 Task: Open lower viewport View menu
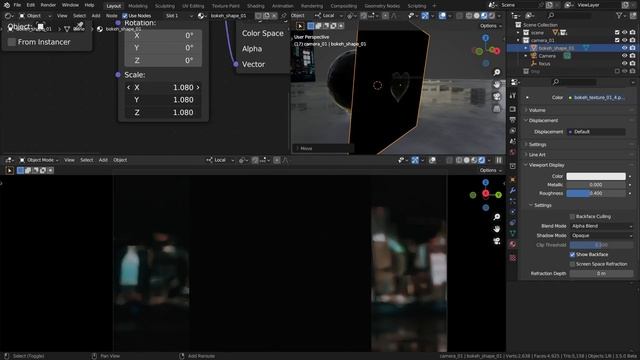(69, 160)
